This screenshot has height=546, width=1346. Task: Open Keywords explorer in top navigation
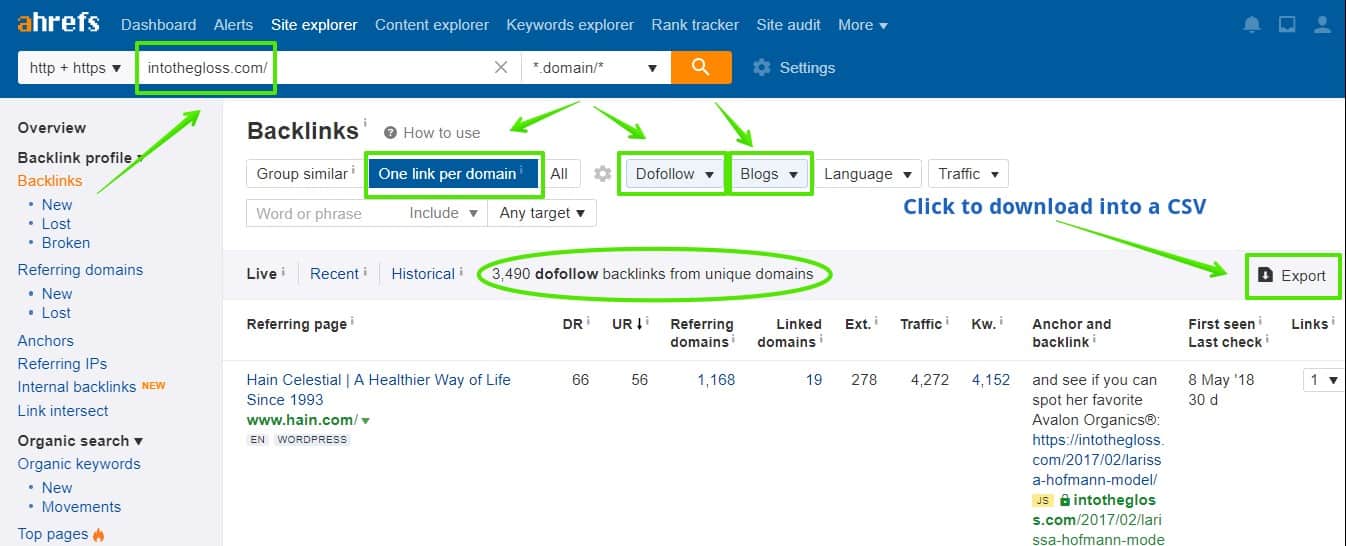point(570,25)
